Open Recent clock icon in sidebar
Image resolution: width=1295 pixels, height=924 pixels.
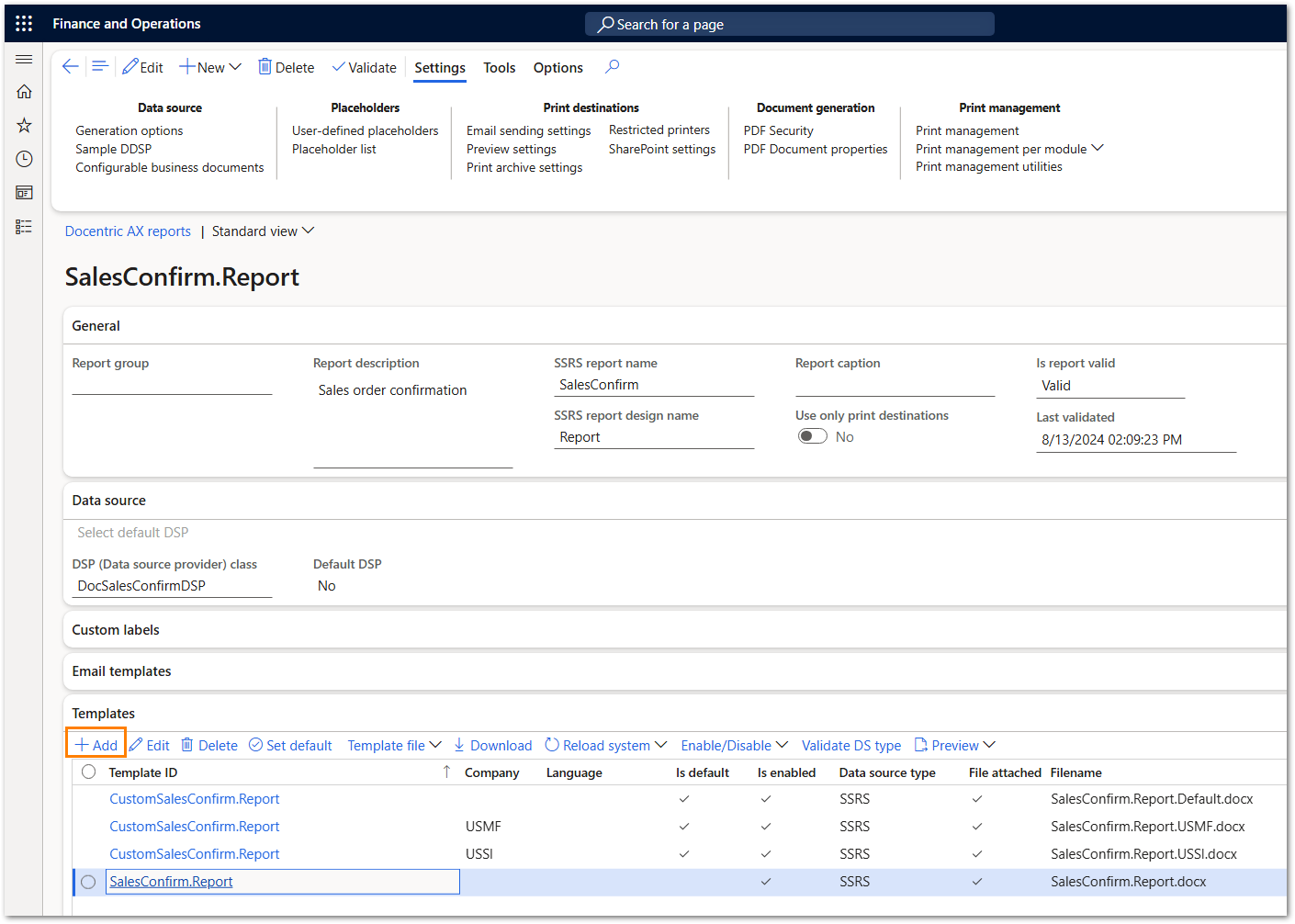(x=25, y=159)
